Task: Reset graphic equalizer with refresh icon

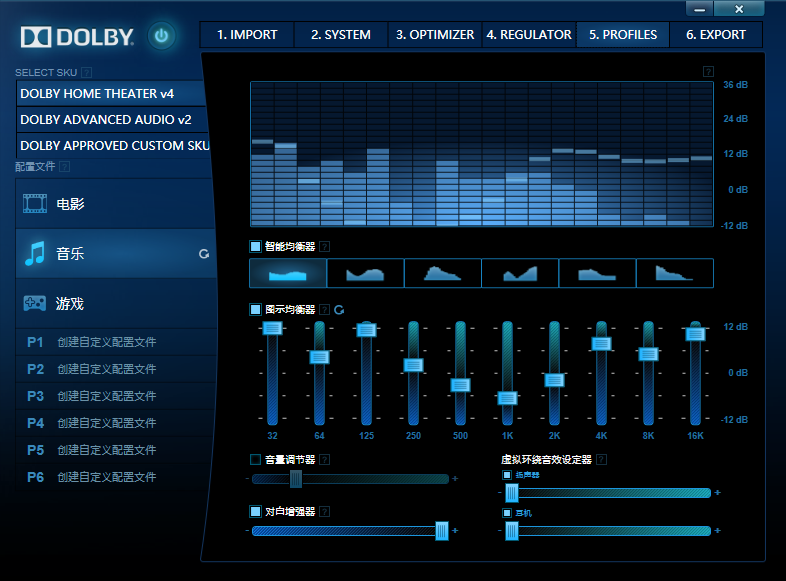Action: [x=339, y=310]
